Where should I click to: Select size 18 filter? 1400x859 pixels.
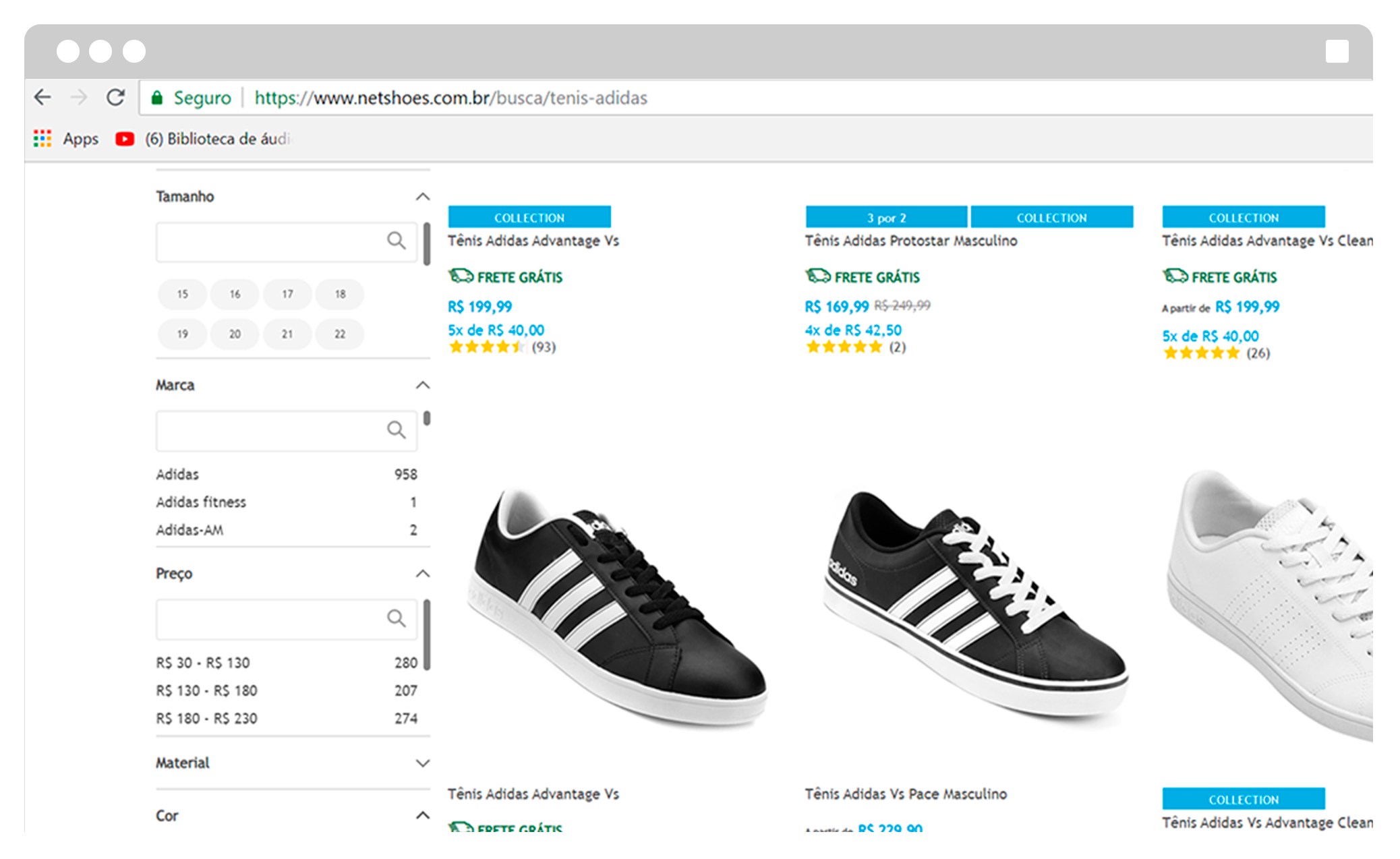[340, 295]
